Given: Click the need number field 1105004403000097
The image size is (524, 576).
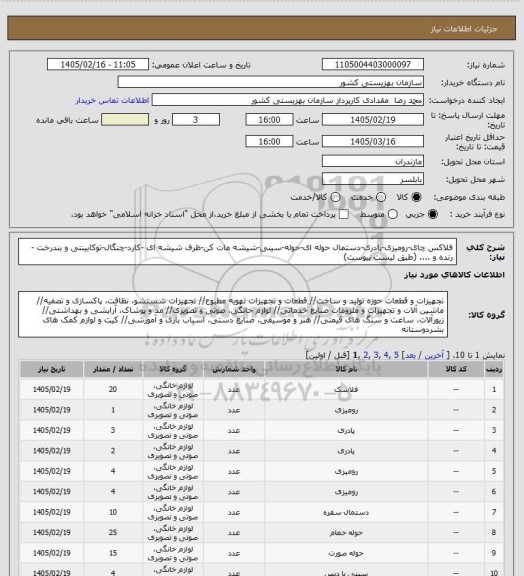Looking at the screenshot, I should click(x=373, y=64).
